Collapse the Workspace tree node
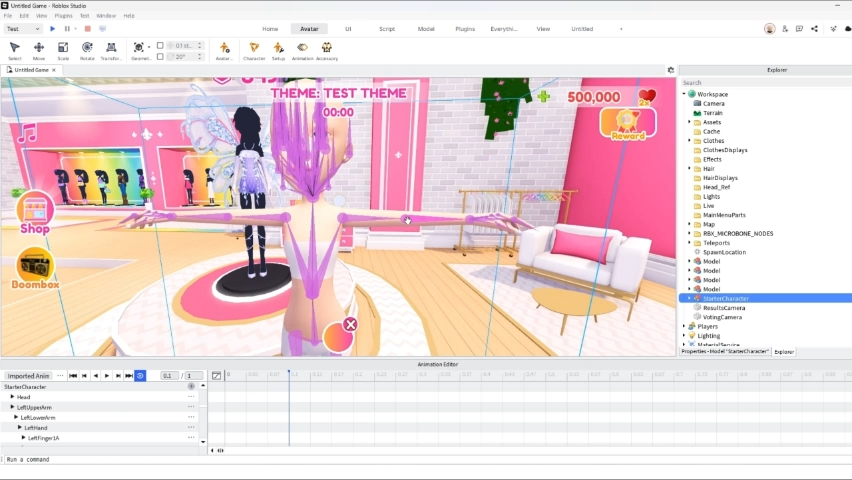Image resolution: width=852 pixels, height=480 pixels. pos(685,94)
